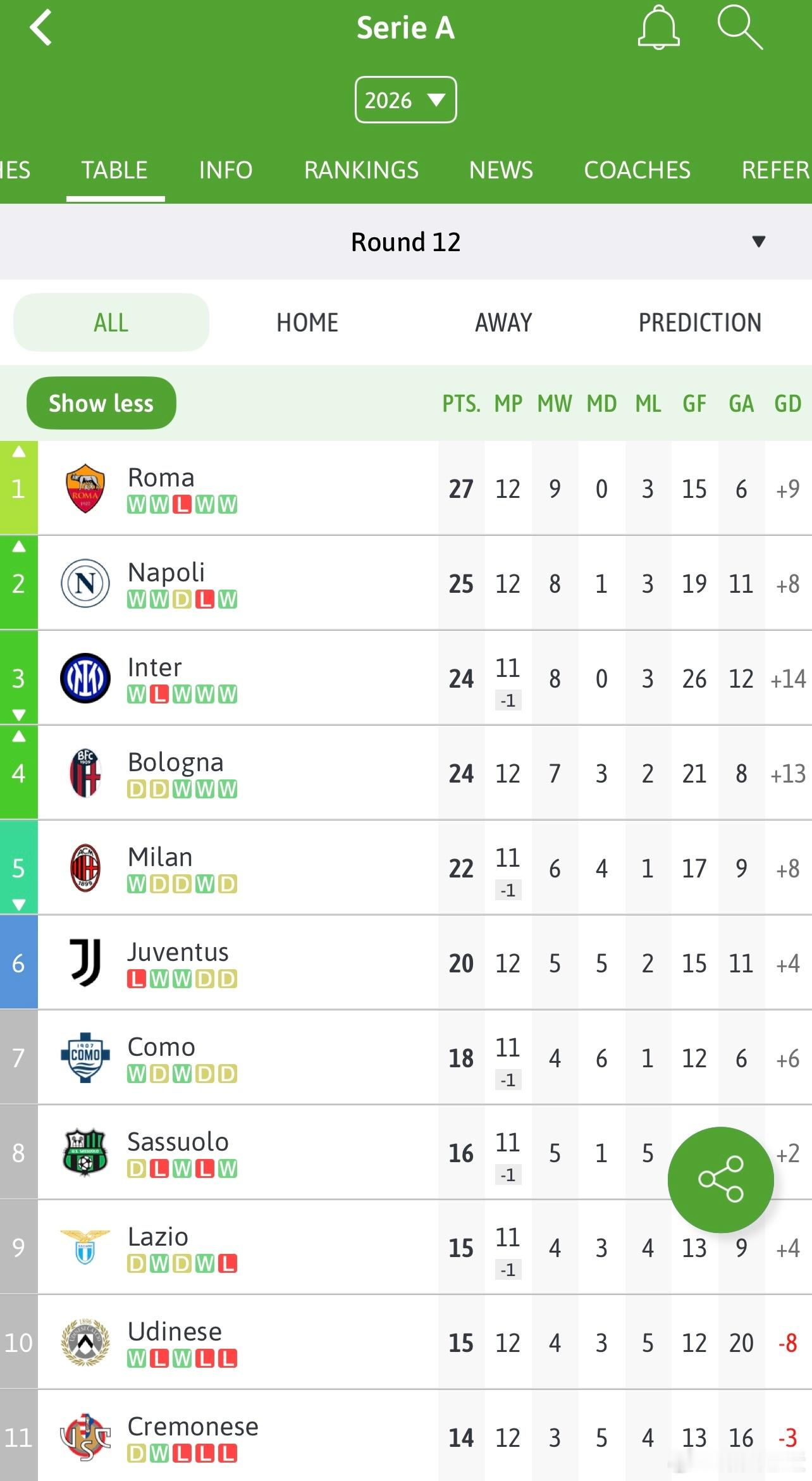The image size is (812, 1481).
Task: Tap the Lazio eagle crest
Action: tap(85, 1246)
